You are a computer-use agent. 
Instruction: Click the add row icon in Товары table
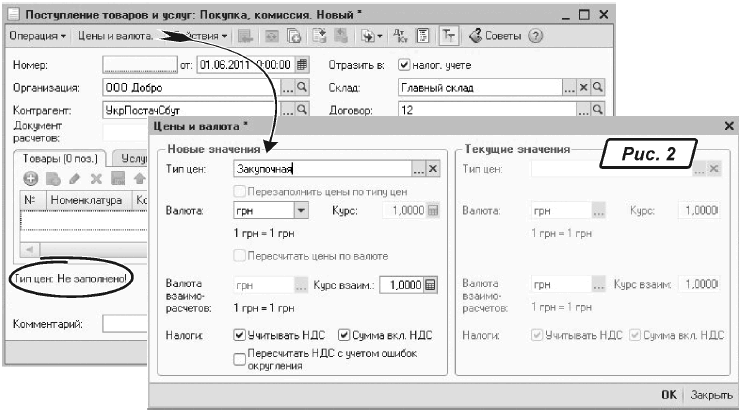tap(30, 178)
